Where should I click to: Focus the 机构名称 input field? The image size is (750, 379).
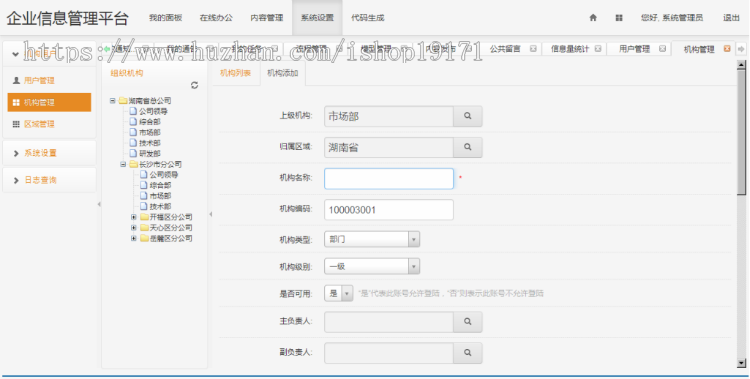(x=389, y=178)
